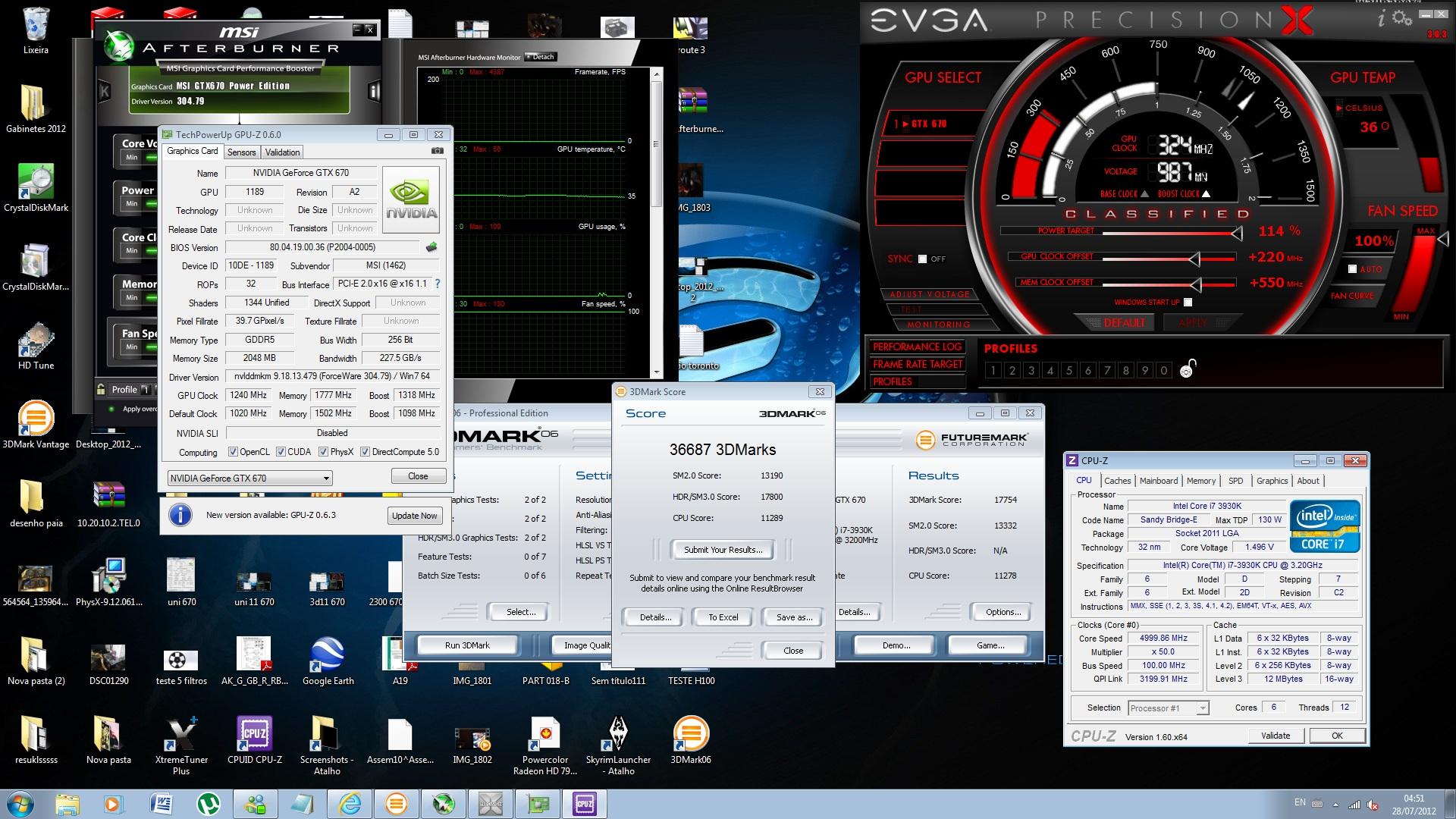Screen dimensions: 1456x819
Task: Click Submit Your Results button
Action: pyautogui.click(x=723, y=550)
